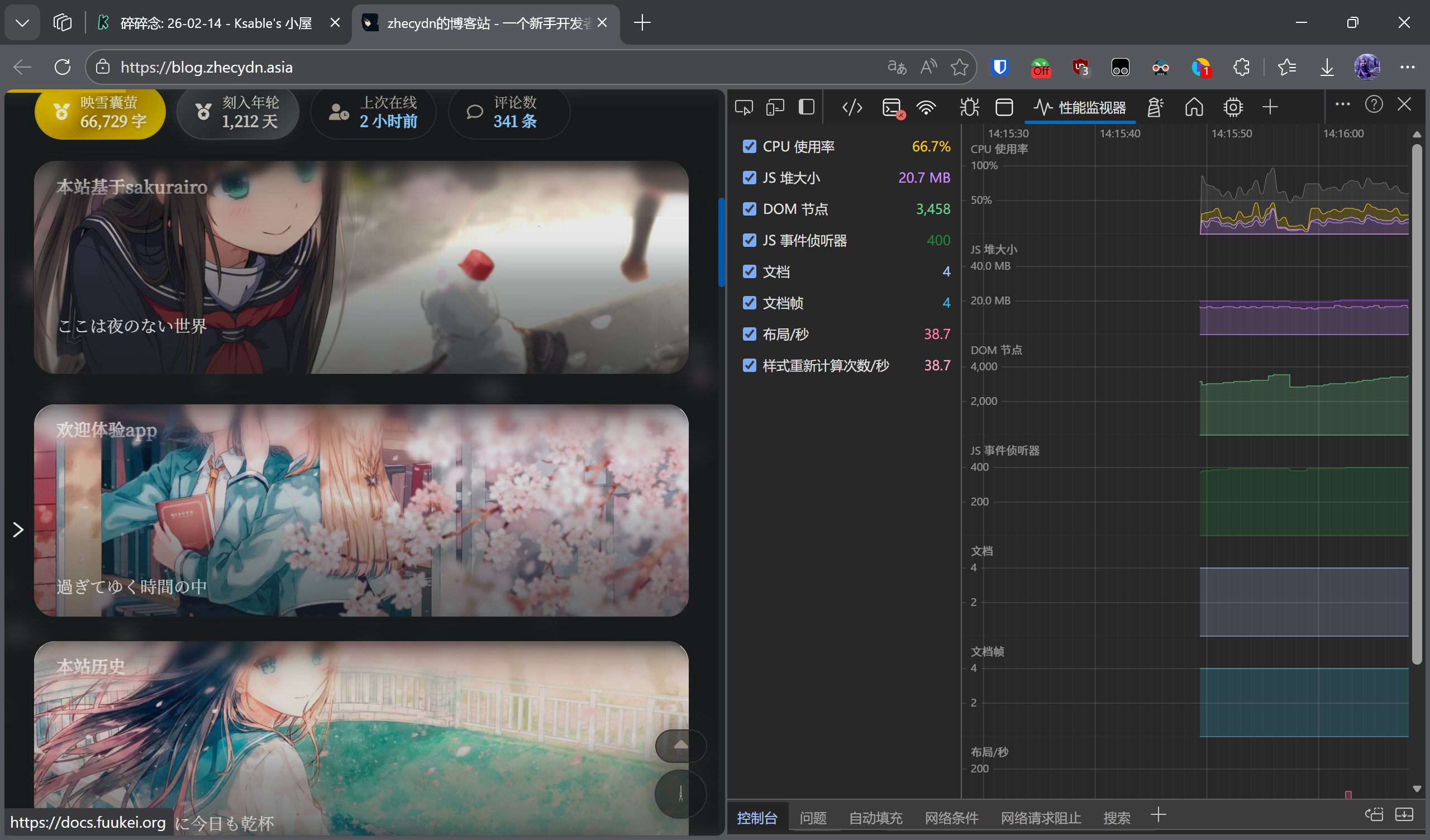Switch to the 网络条件 drawer tab
Image resolution: width=1430 pixels, height=840 pixels.
point(951,818)
